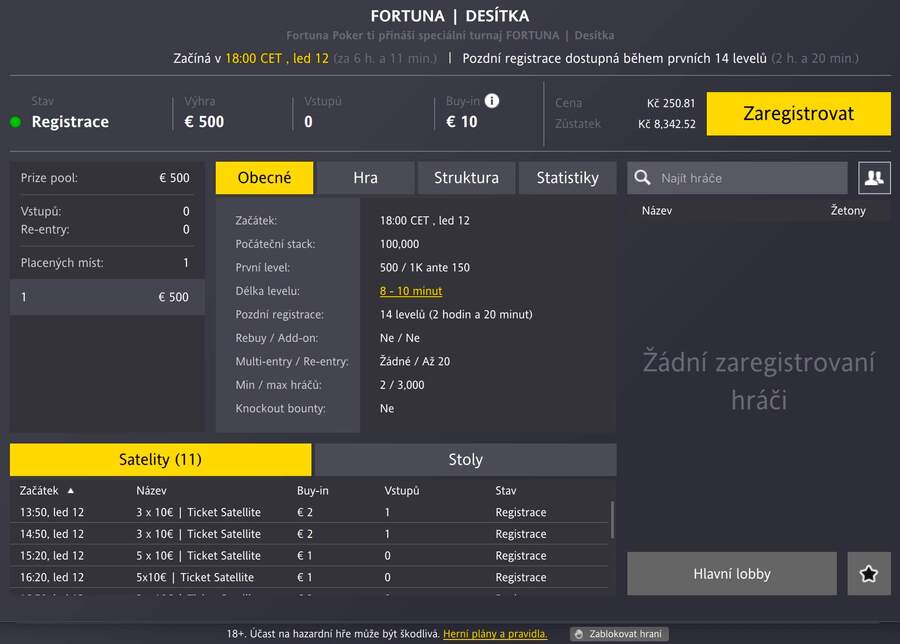Image resolution: width=900 pixels, height=644 pixels.
Task: Click the sort arrow next to Začátek
Action: [x=71, y=491]
